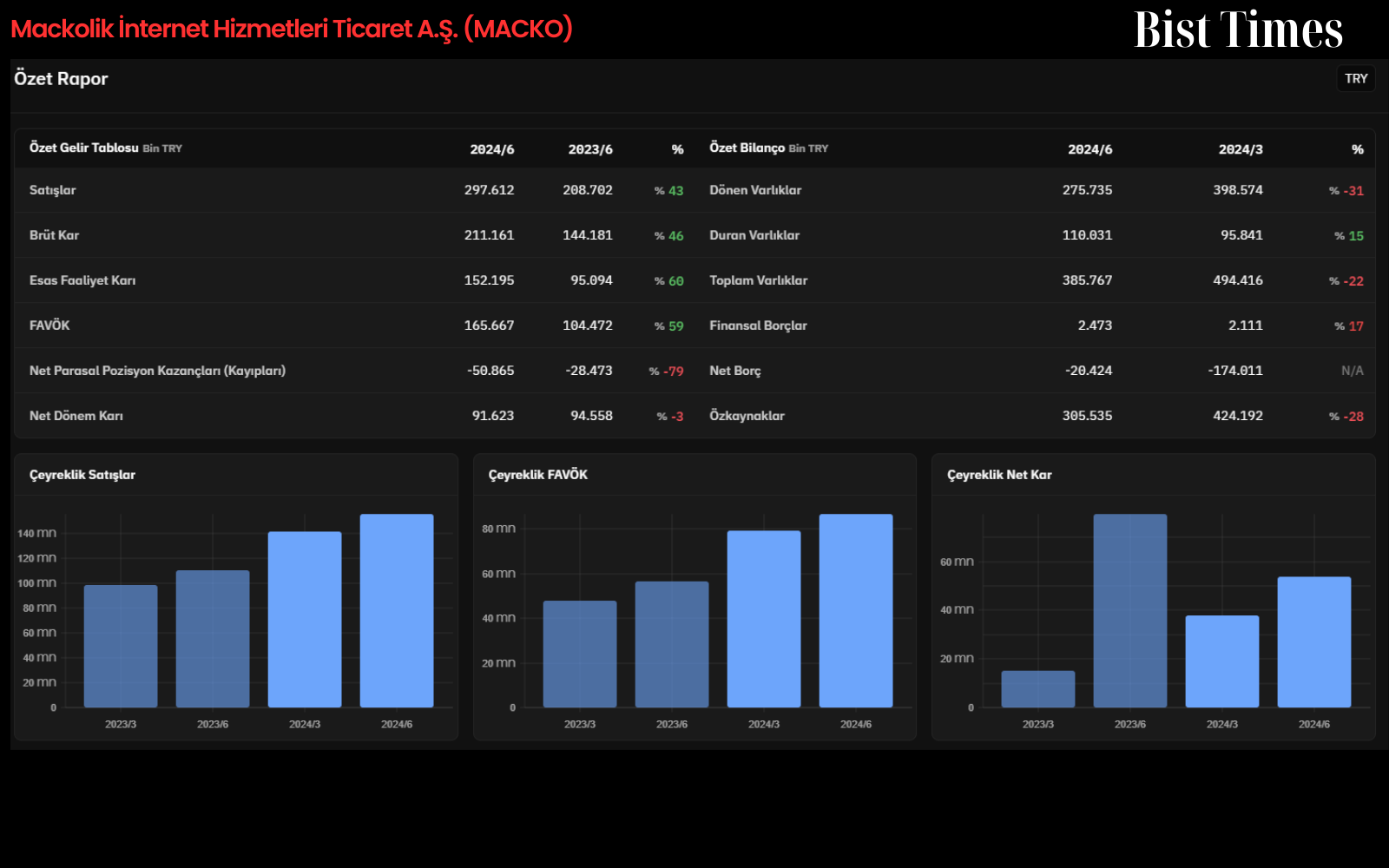Select FAVÖK 2024/6 value 165.667
The width and height of the screenshot is (1389, 868).
[x=489, y=325]
